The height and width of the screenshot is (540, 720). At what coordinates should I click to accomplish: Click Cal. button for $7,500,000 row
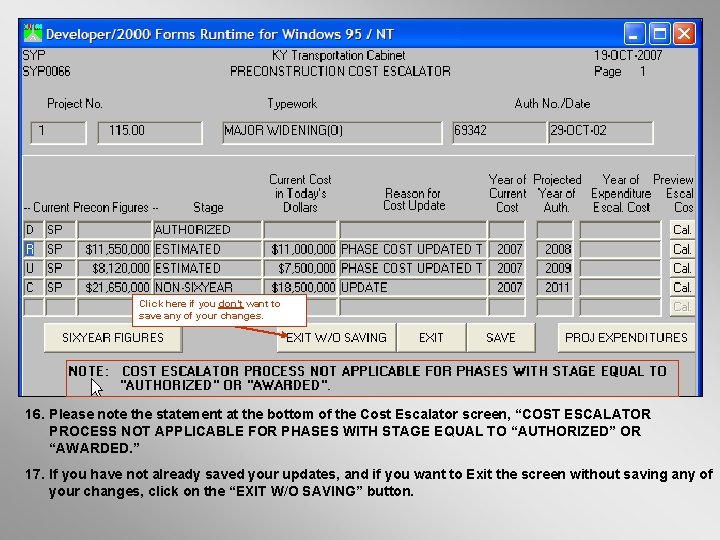click(x=682, y=268)
